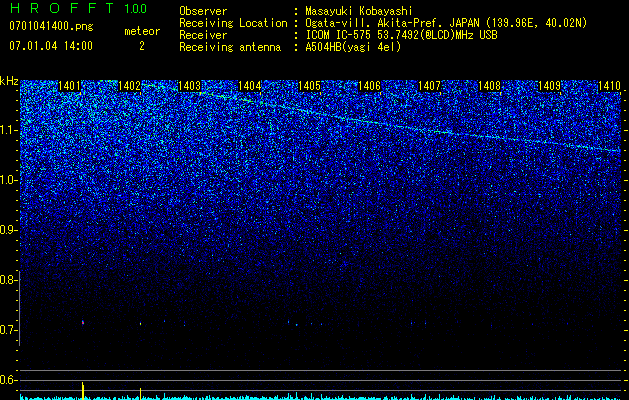The height and width of the screenshot is (400, 629).
Task: Click the meteor count value 2
Action: click(142, 46)
